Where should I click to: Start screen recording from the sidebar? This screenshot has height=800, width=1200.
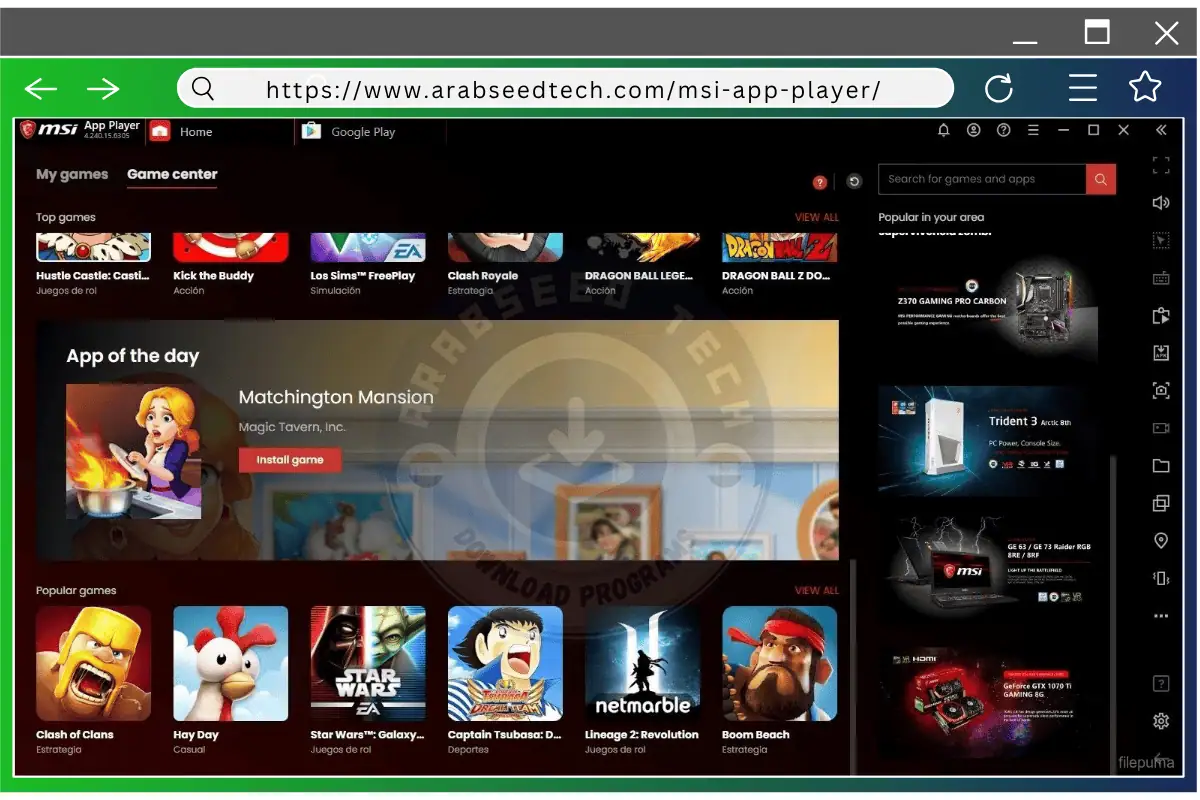(1161, 427)
